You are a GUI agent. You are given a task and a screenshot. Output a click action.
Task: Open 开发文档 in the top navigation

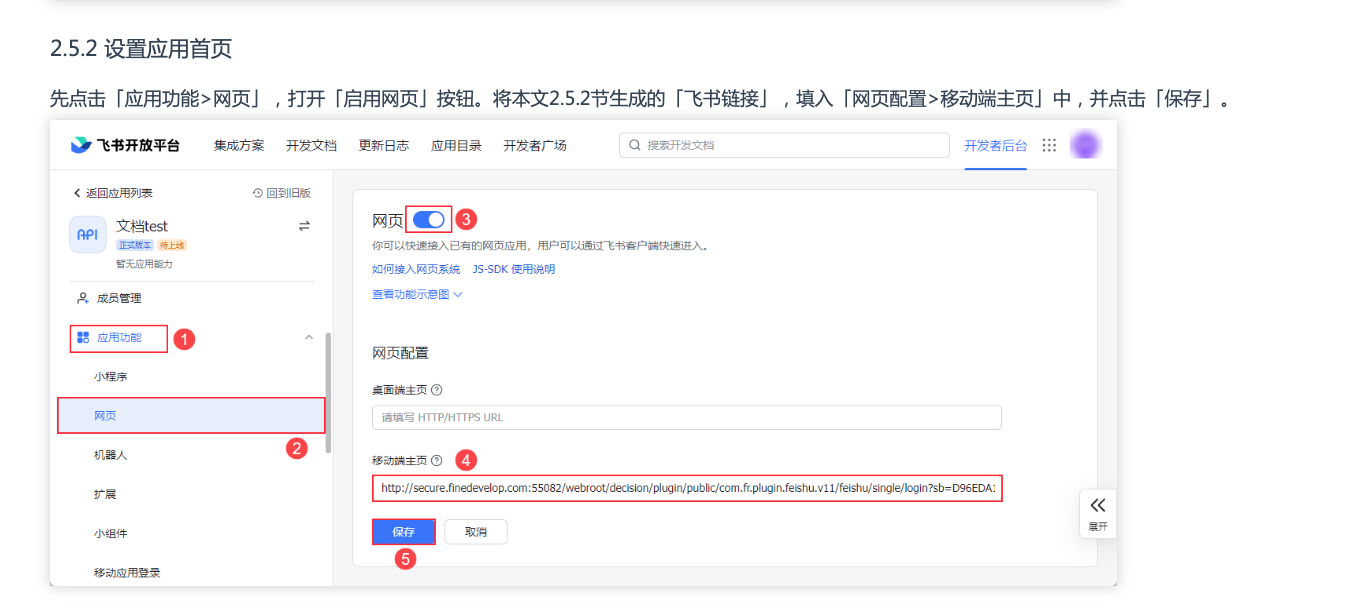[311, 145]
